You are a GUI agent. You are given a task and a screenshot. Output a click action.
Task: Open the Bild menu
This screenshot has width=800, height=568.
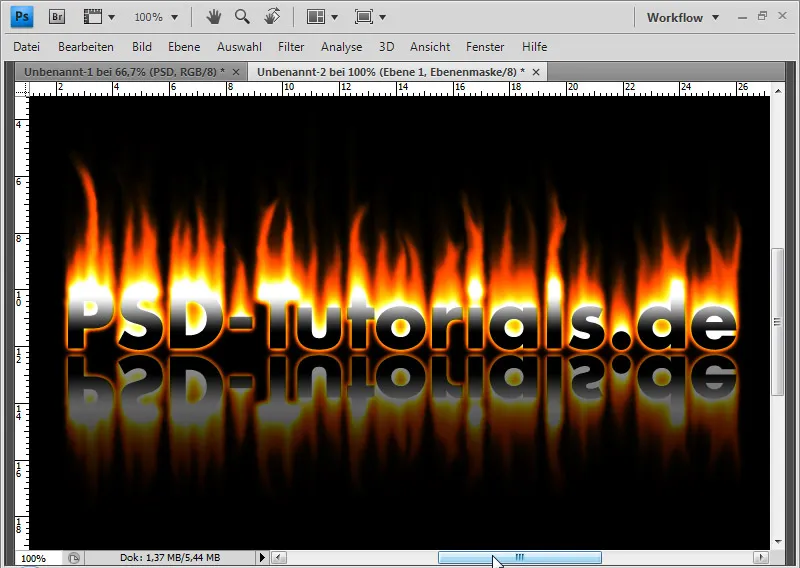141,46
